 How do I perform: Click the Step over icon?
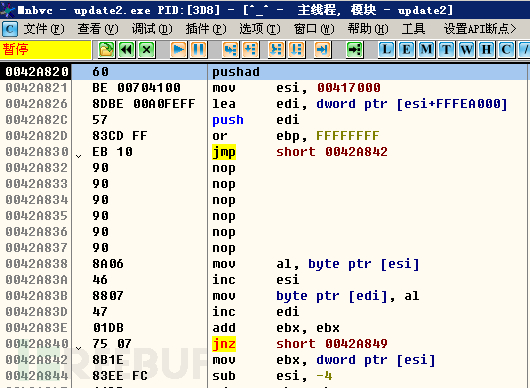click(250, 50)
